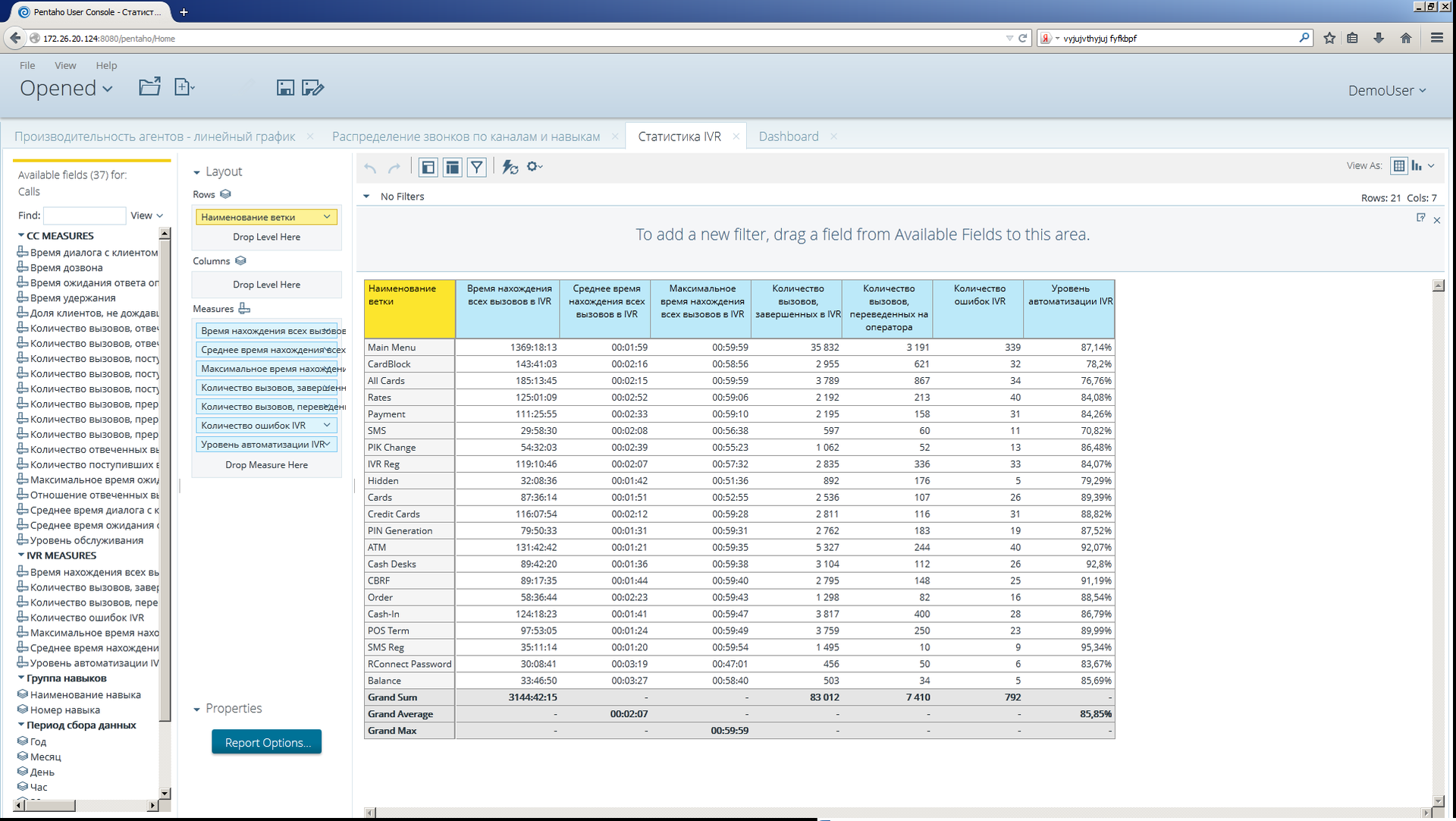Screen dimensions: 1456x821
Task: Switch to chart view icon
Action: coord(1417,165)
